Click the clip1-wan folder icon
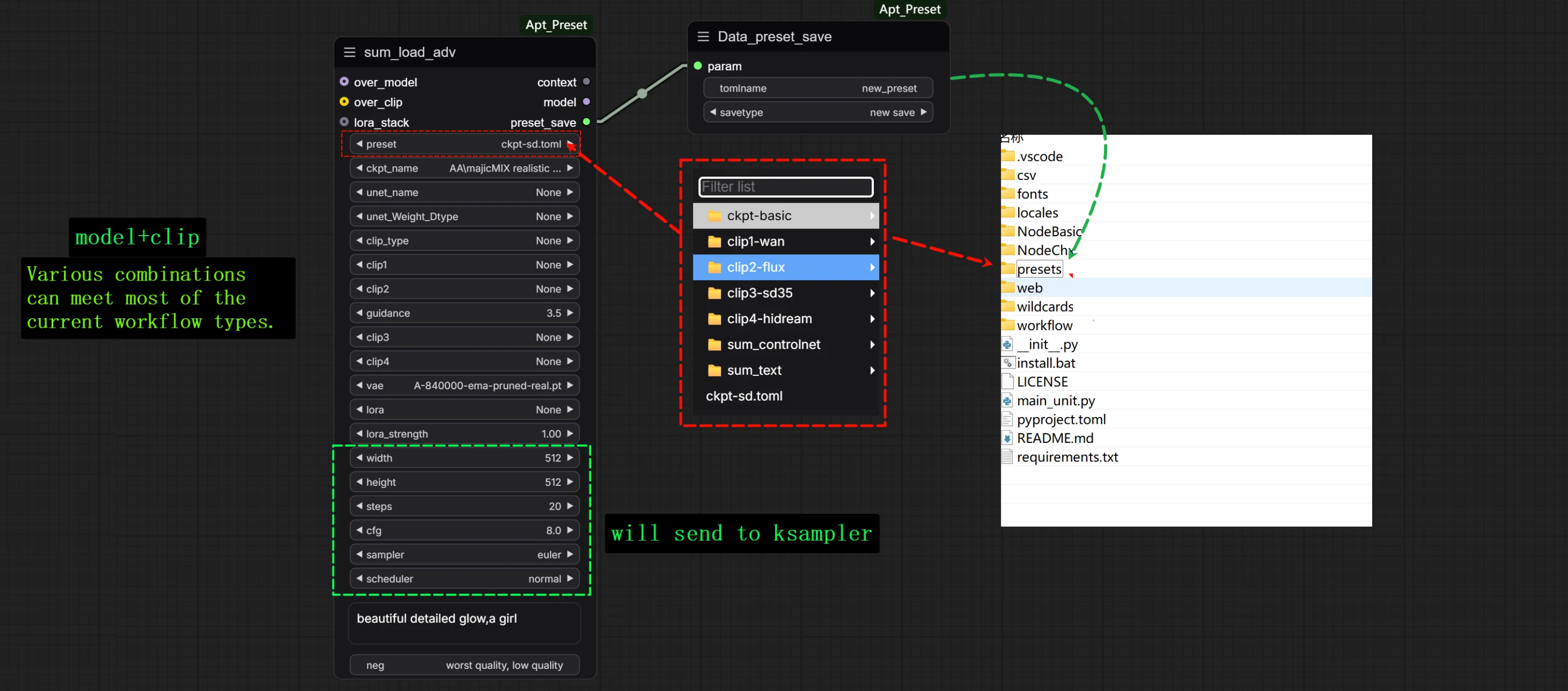Image resolution: width=1568 pixels, height=691 pixels. (x=715, y=242)
